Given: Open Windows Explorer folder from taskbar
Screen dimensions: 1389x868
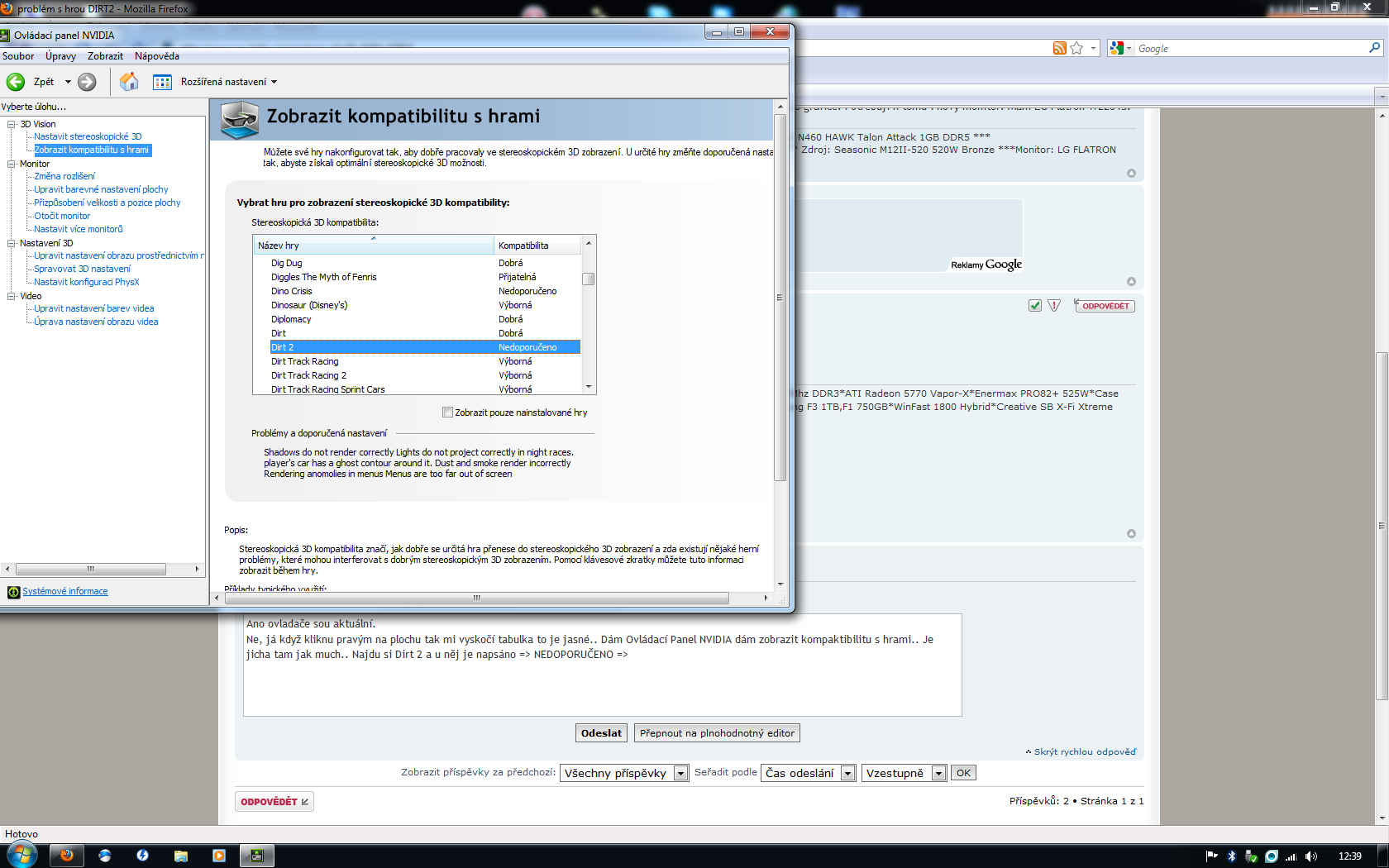Looking at the screenshot, I should 181,856.
